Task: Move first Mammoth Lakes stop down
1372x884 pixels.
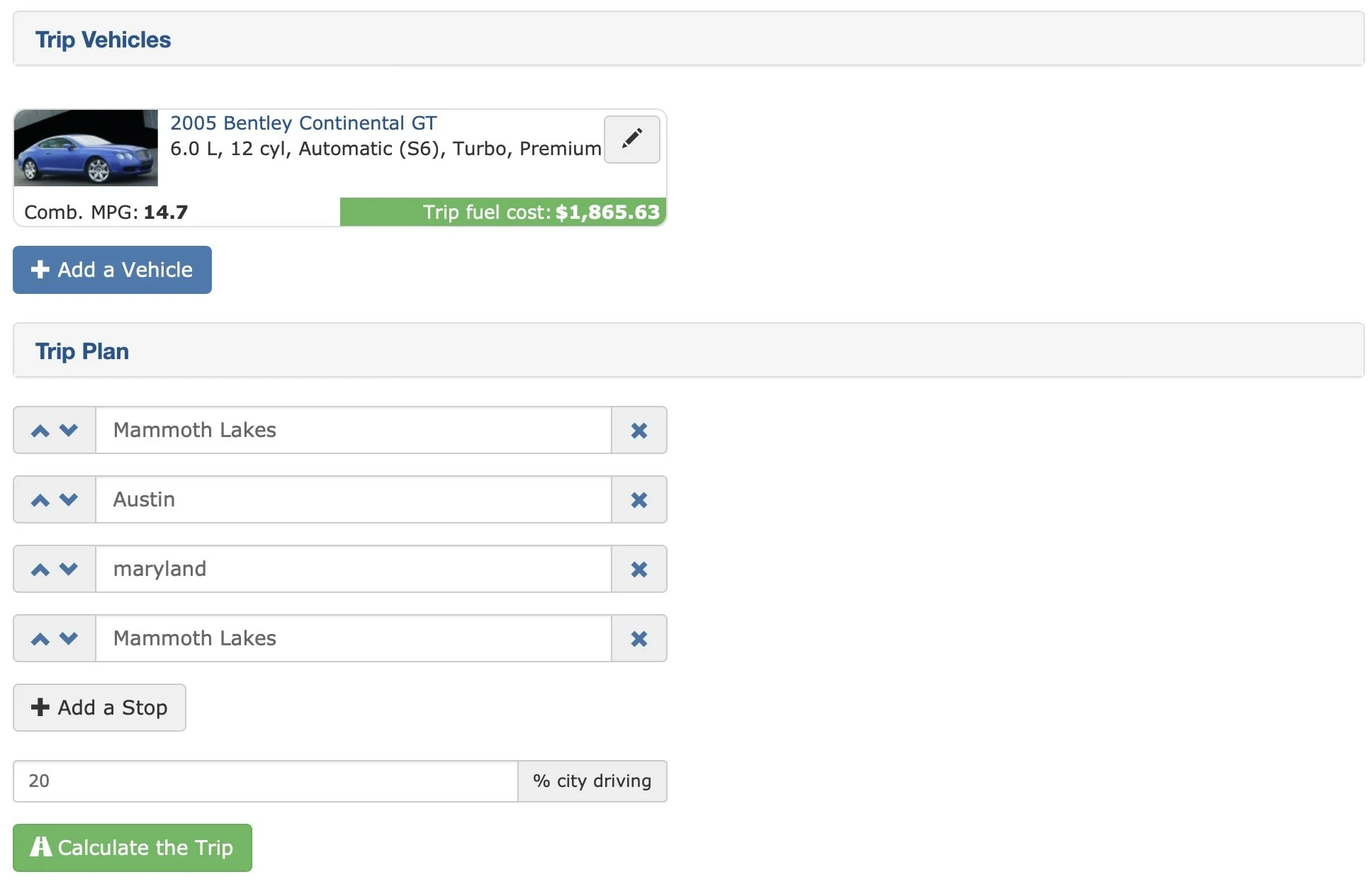Action: (69, 430)
